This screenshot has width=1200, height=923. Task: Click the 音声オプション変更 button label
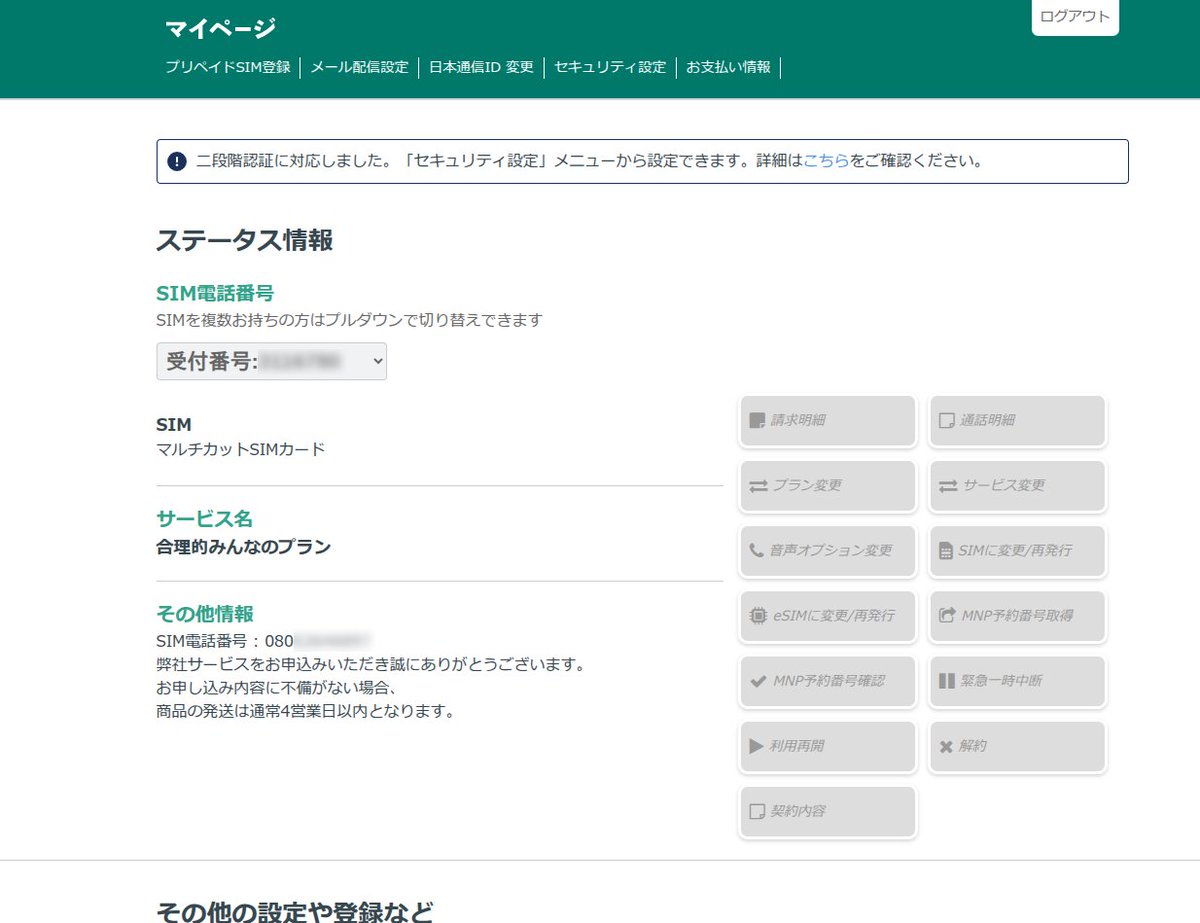click(830, 551)
